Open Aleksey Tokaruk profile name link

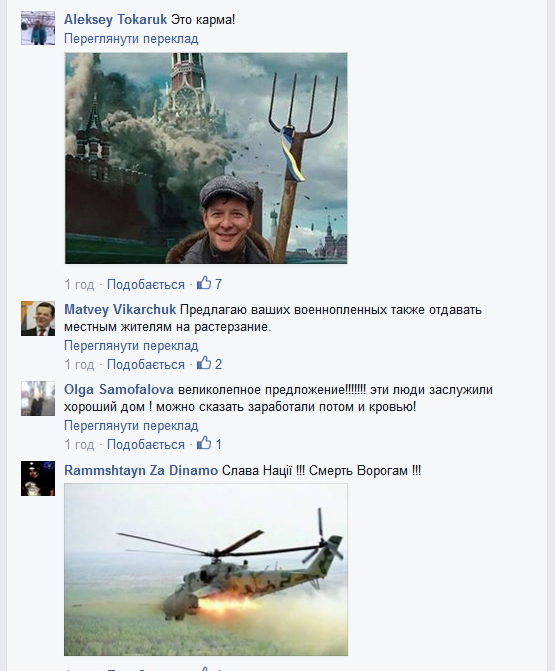pyautogui.click(x=115, y=20)
